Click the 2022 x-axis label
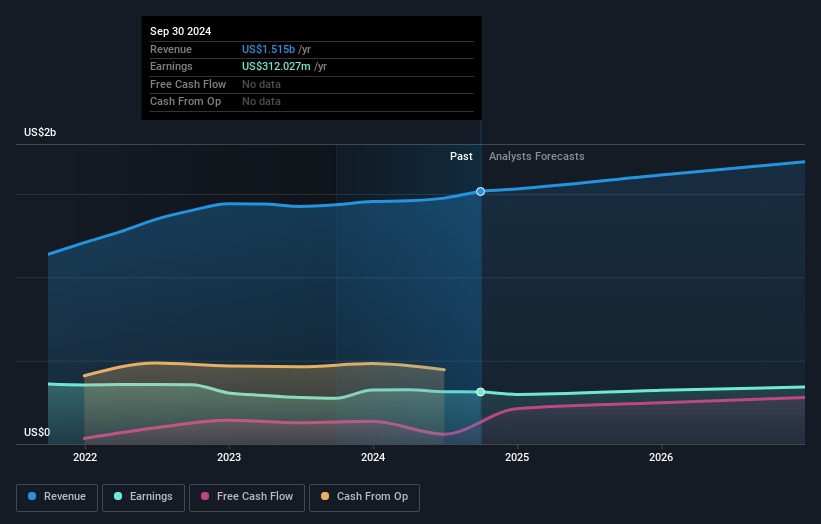821x524 pixels. click(85, 458)
